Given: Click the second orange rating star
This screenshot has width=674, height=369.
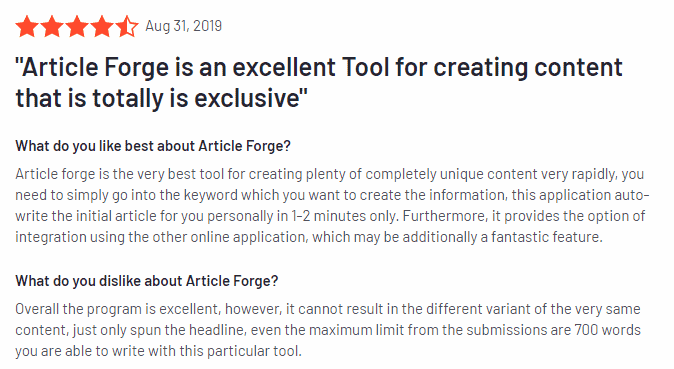Looking at the screenshot, I should pyautogui.click(x=52, y=26).
